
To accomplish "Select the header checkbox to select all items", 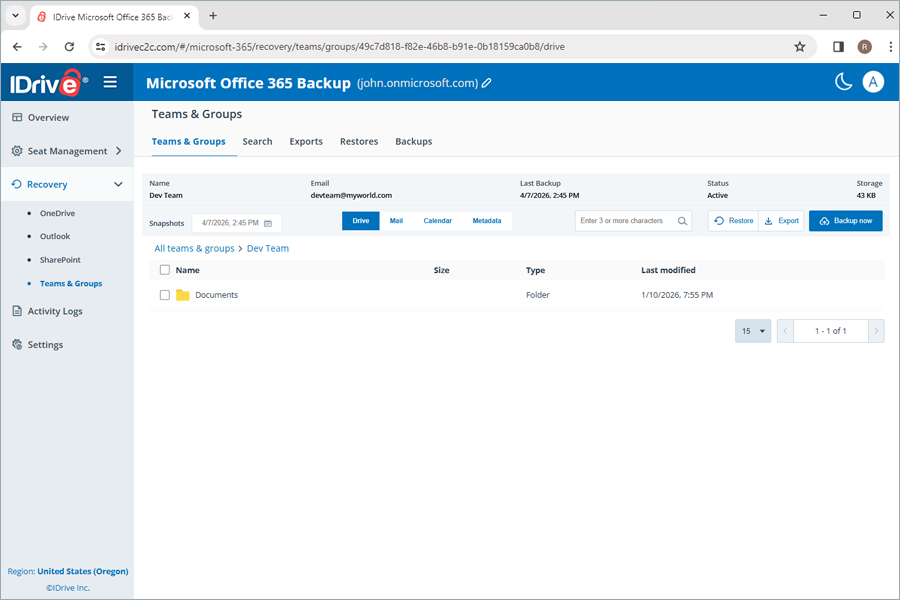I will click(x=166, y=270).
